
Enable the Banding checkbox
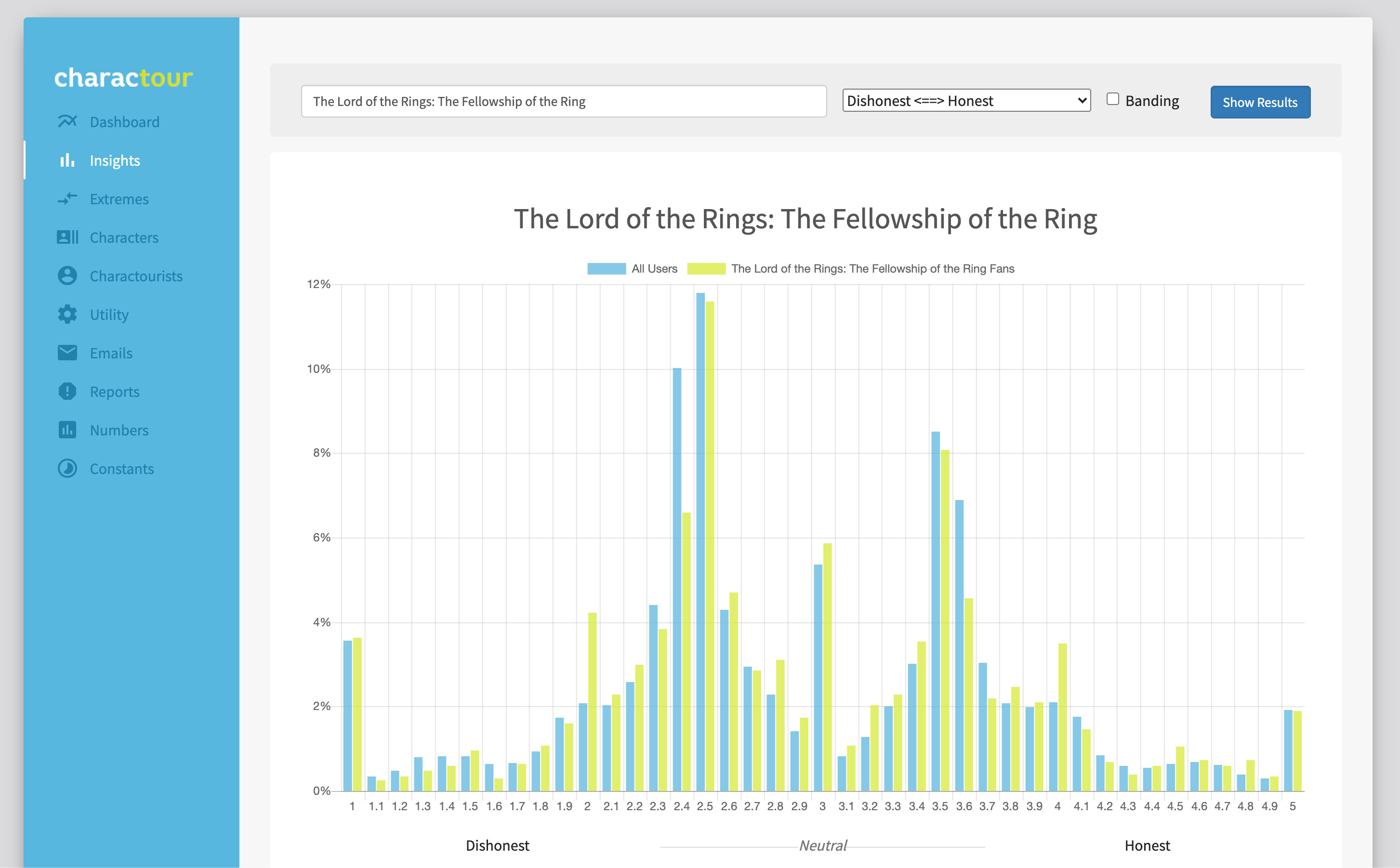[x=1112, y=99]
